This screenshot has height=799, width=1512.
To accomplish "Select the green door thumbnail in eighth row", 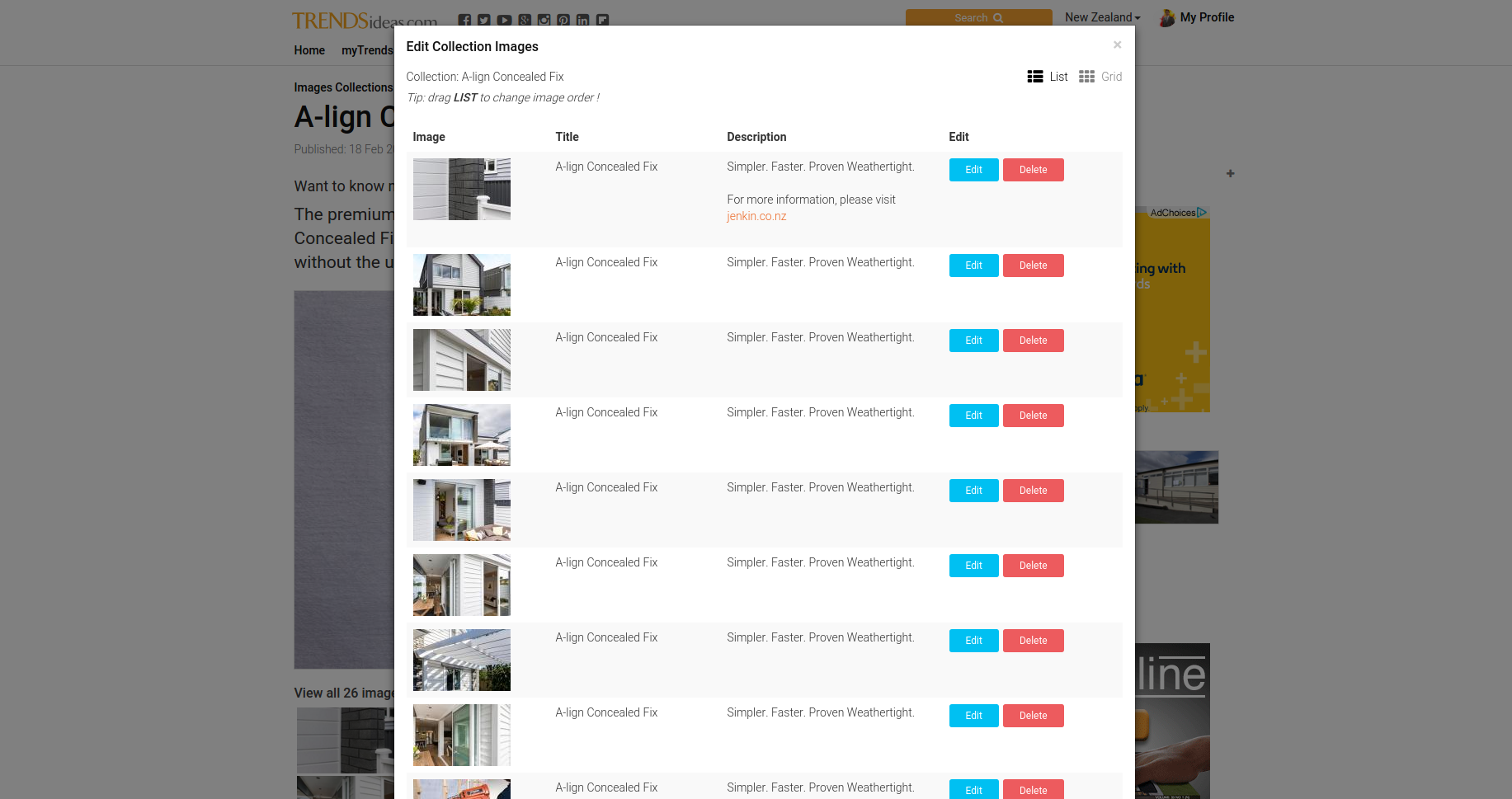I will 462,735.
